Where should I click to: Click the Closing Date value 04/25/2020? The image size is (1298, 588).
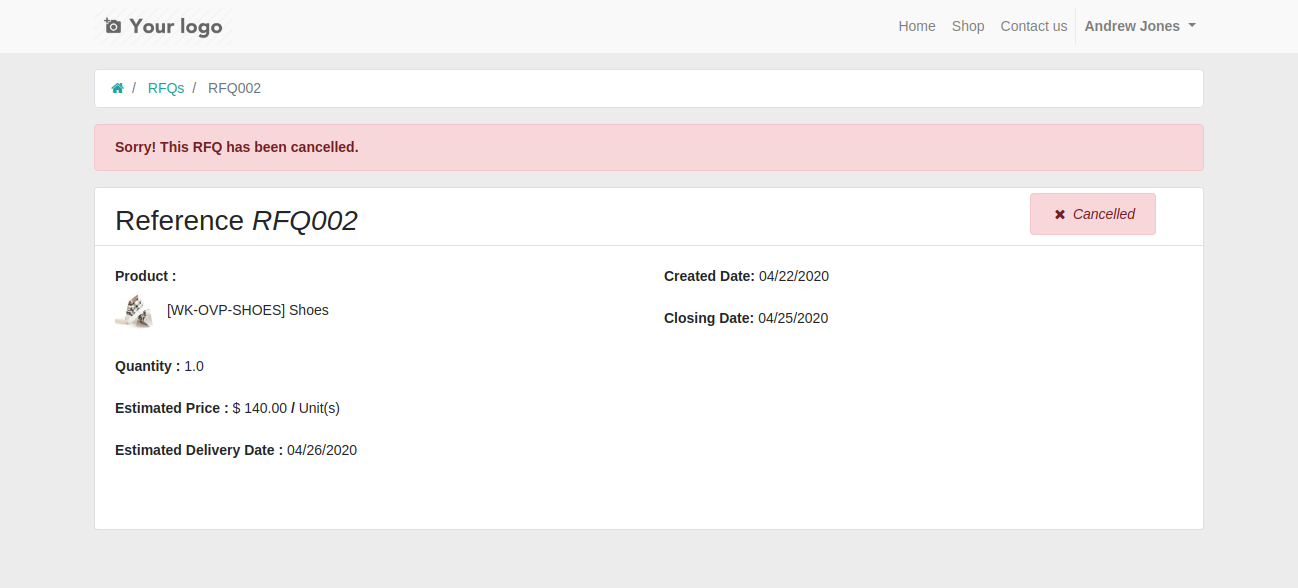click(x=793, y=318)
